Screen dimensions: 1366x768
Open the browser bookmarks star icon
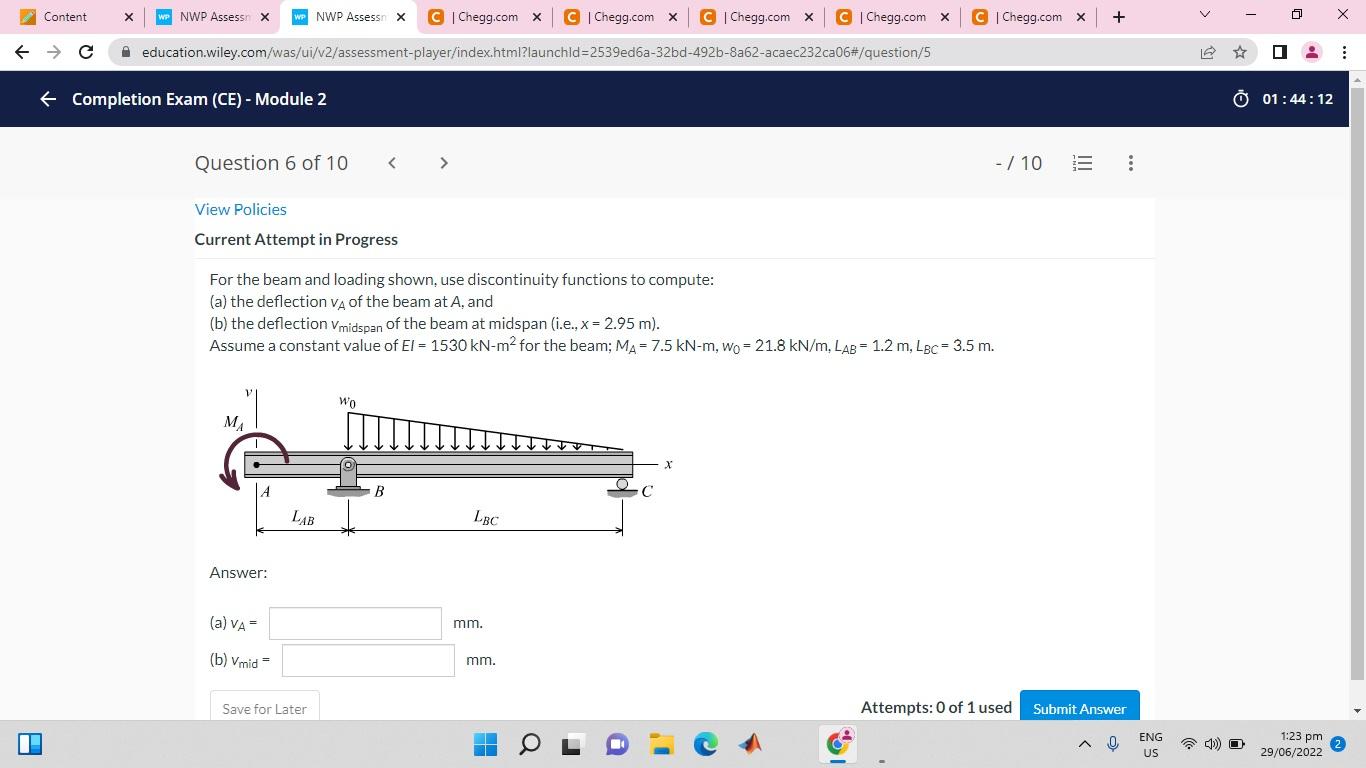(1238, 52)
